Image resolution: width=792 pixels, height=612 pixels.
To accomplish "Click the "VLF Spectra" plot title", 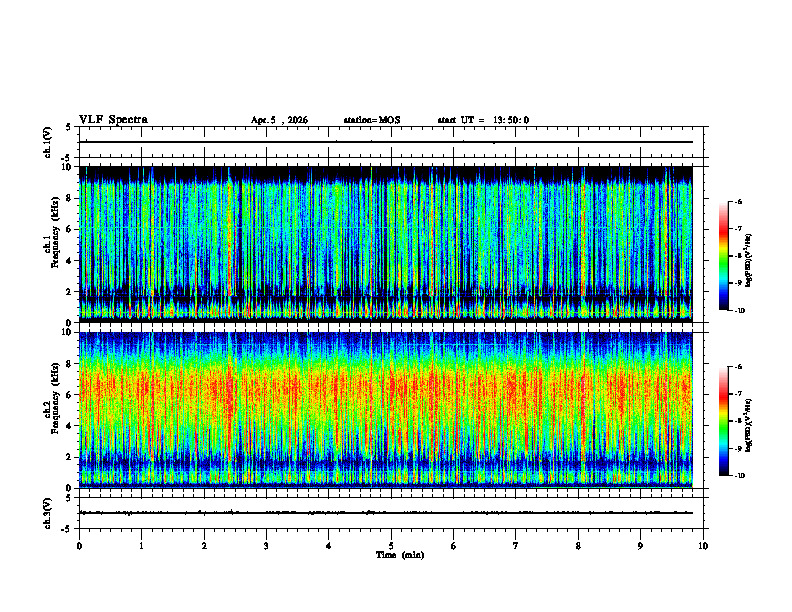I will (113, 120).
